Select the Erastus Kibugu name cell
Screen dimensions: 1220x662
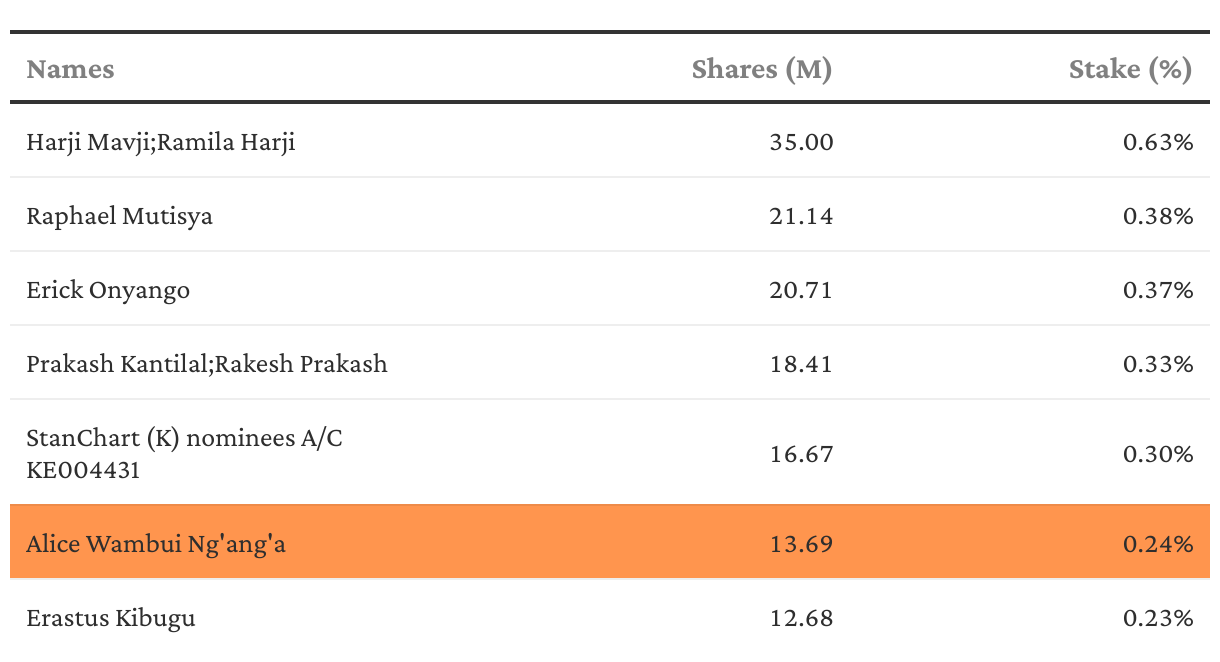pyautogui.click(x=111, y=618)
